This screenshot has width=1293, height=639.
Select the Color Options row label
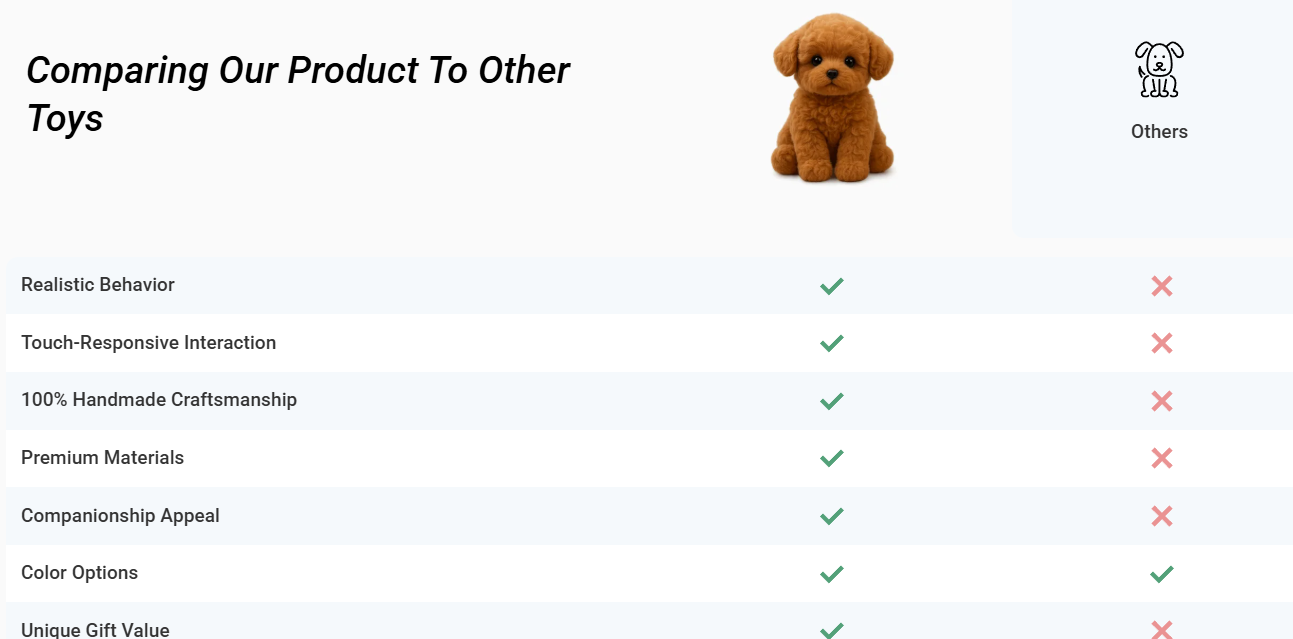pos(79,573)
